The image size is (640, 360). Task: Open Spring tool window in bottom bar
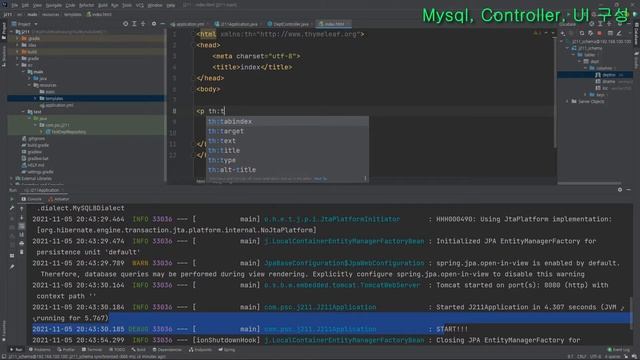click(x=227, y=350)
